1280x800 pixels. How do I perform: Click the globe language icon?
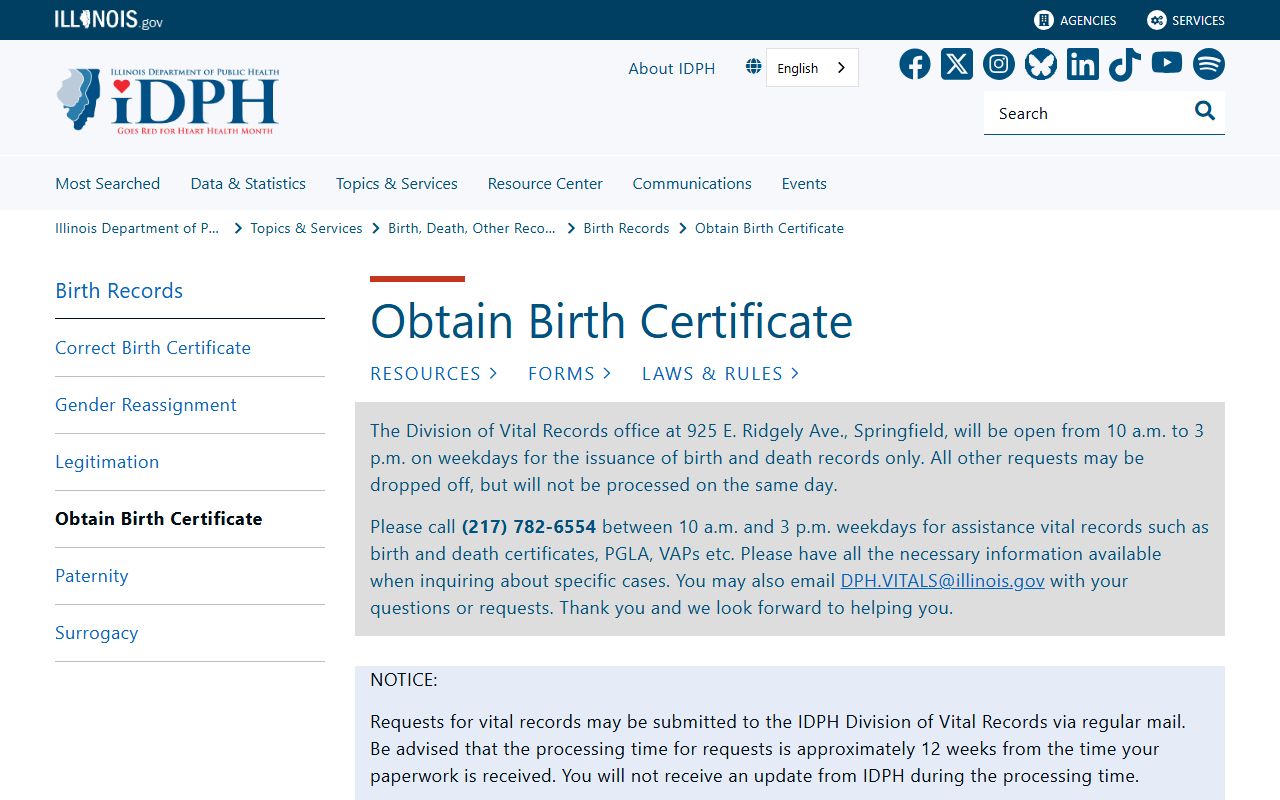coord(753,67)
